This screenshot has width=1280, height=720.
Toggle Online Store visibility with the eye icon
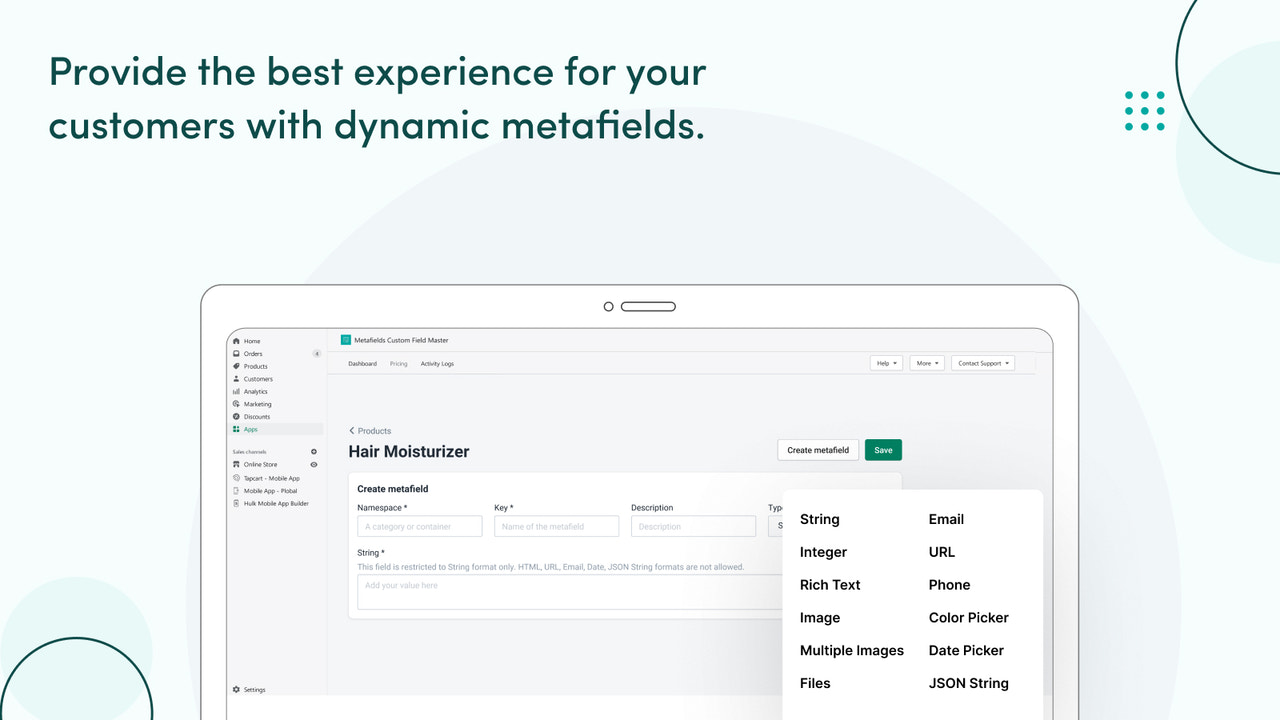pyautogui.click(x=313, y=464)
